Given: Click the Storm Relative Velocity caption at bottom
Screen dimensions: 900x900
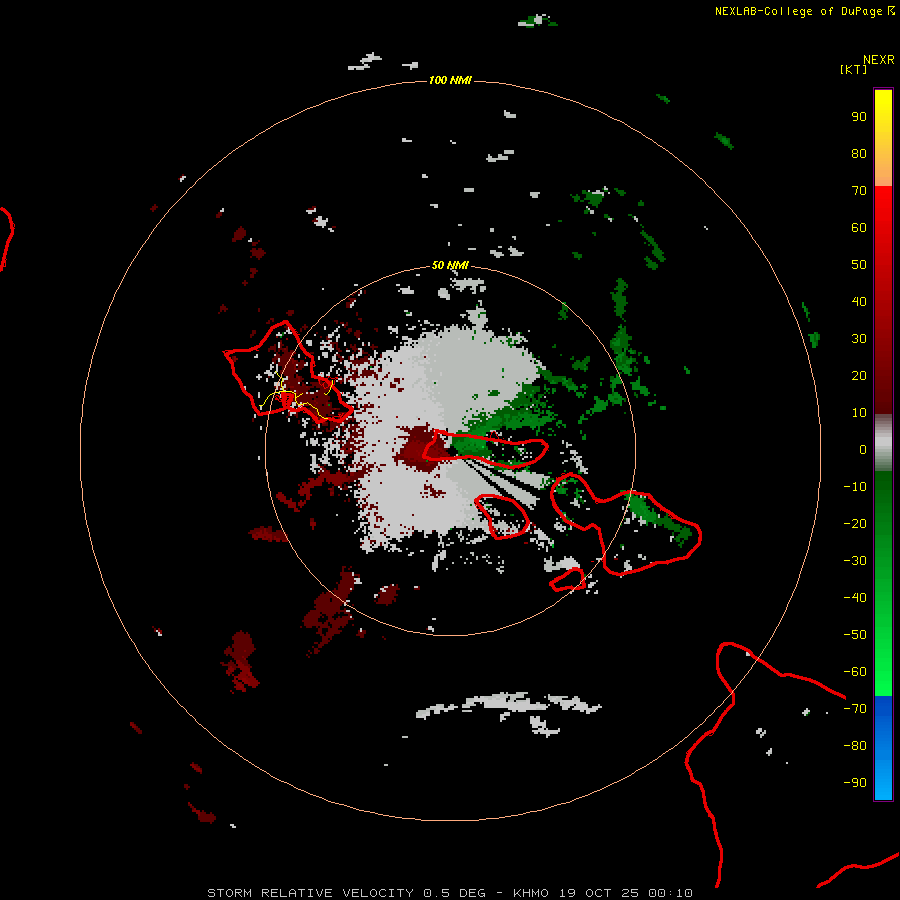Looking at the screenshot, I should [450, 893].
